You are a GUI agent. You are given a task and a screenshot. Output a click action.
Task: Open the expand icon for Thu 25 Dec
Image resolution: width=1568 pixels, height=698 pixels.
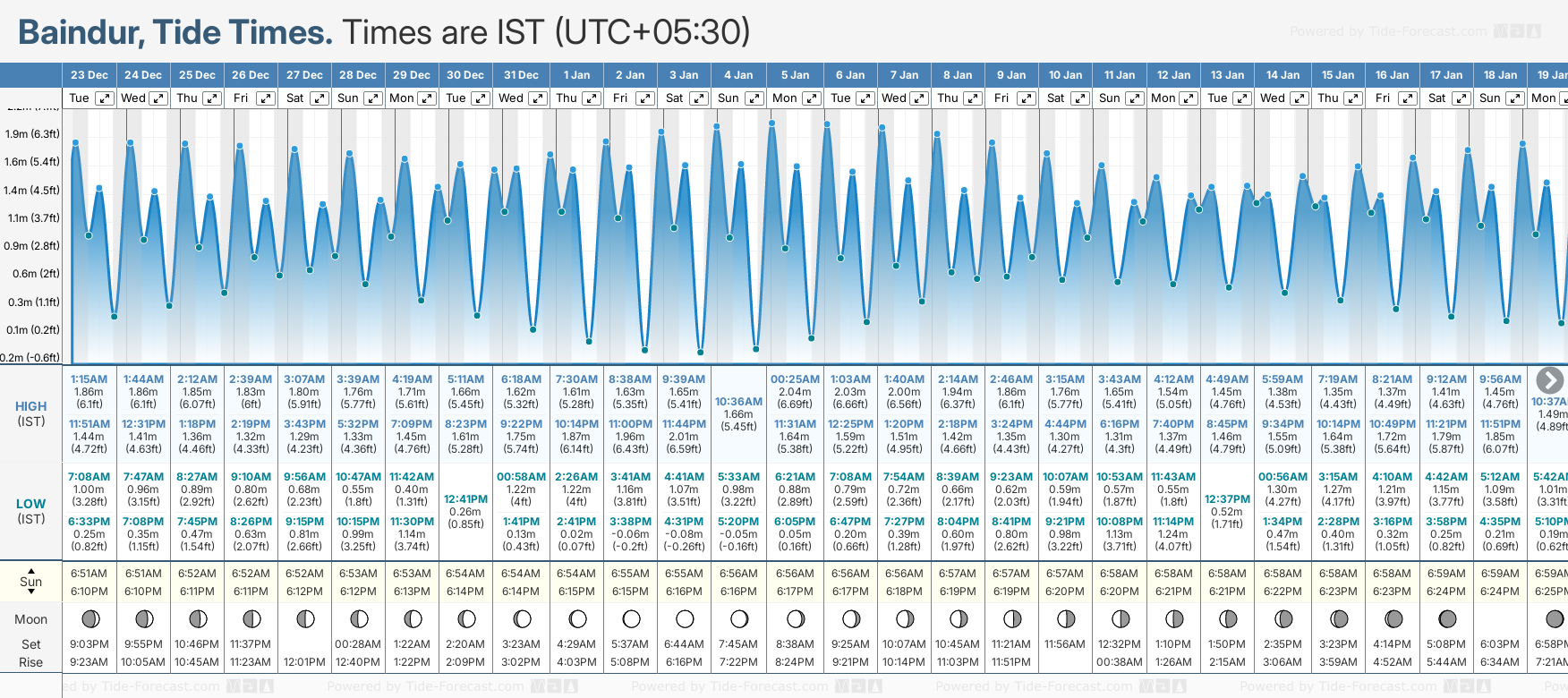(x=212, y=98)
